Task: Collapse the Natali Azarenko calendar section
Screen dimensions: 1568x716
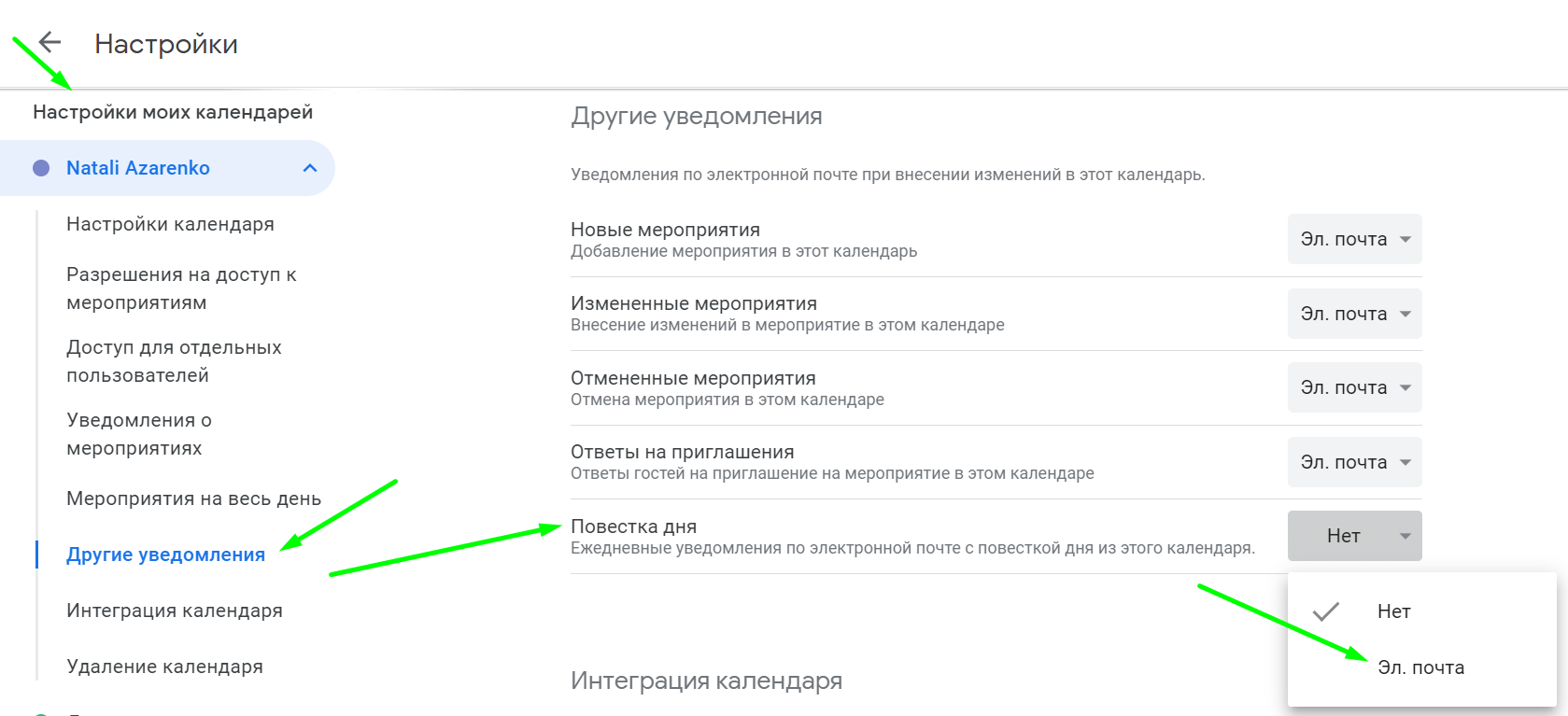Action: click(x=310, y=168)
